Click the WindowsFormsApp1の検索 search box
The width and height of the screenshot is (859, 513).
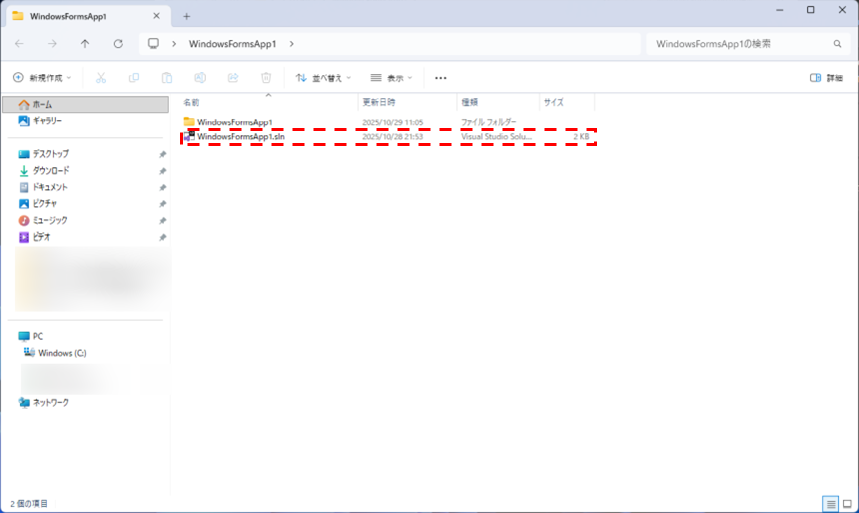tap(740, 44)
